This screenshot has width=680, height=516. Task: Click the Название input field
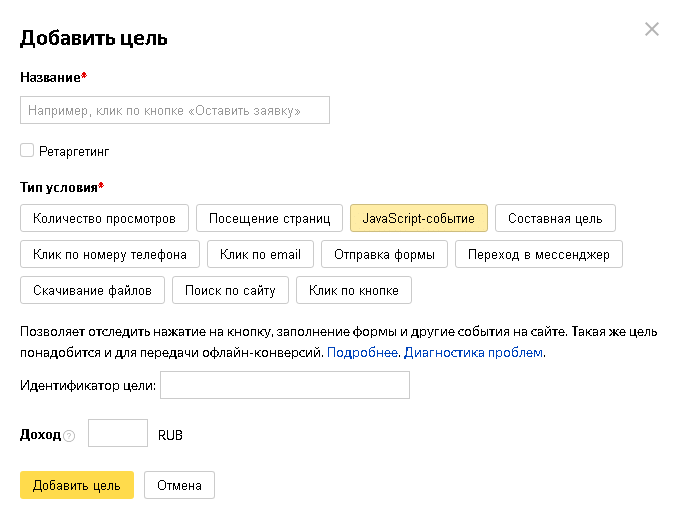pyautogui.click(x=175, y=110)
